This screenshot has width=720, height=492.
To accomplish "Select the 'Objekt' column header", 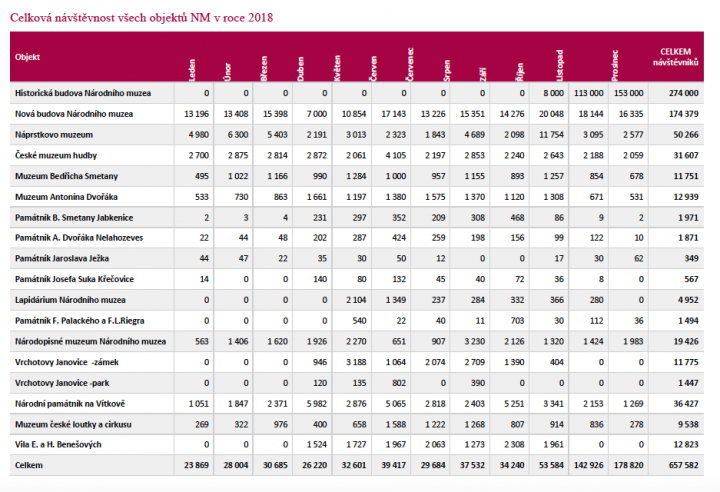I will 28,57.
